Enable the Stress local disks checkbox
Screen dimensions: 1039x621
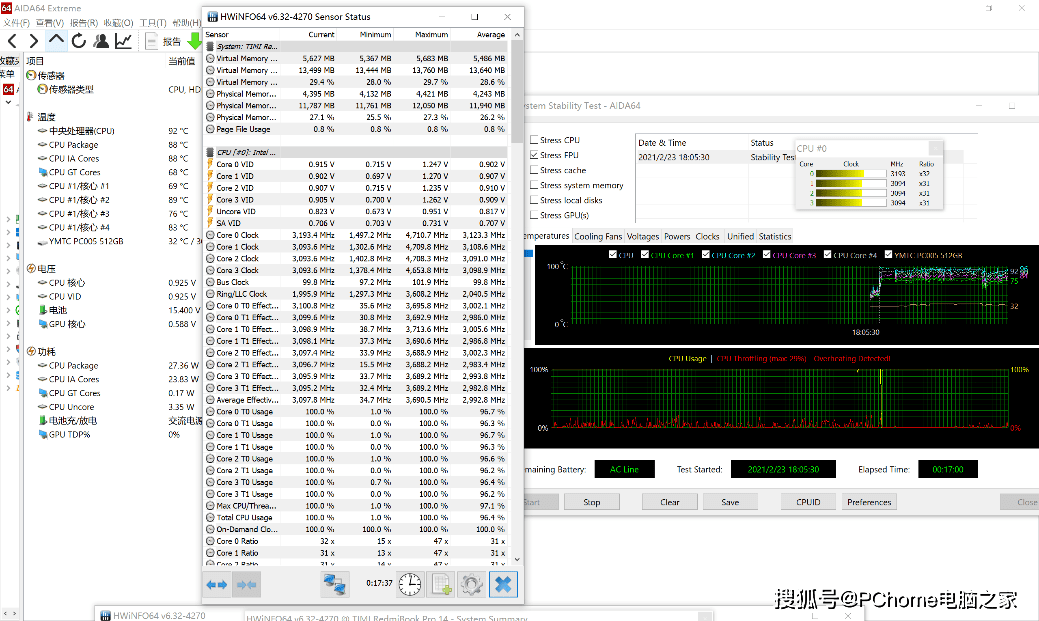(x=534, y=199)
